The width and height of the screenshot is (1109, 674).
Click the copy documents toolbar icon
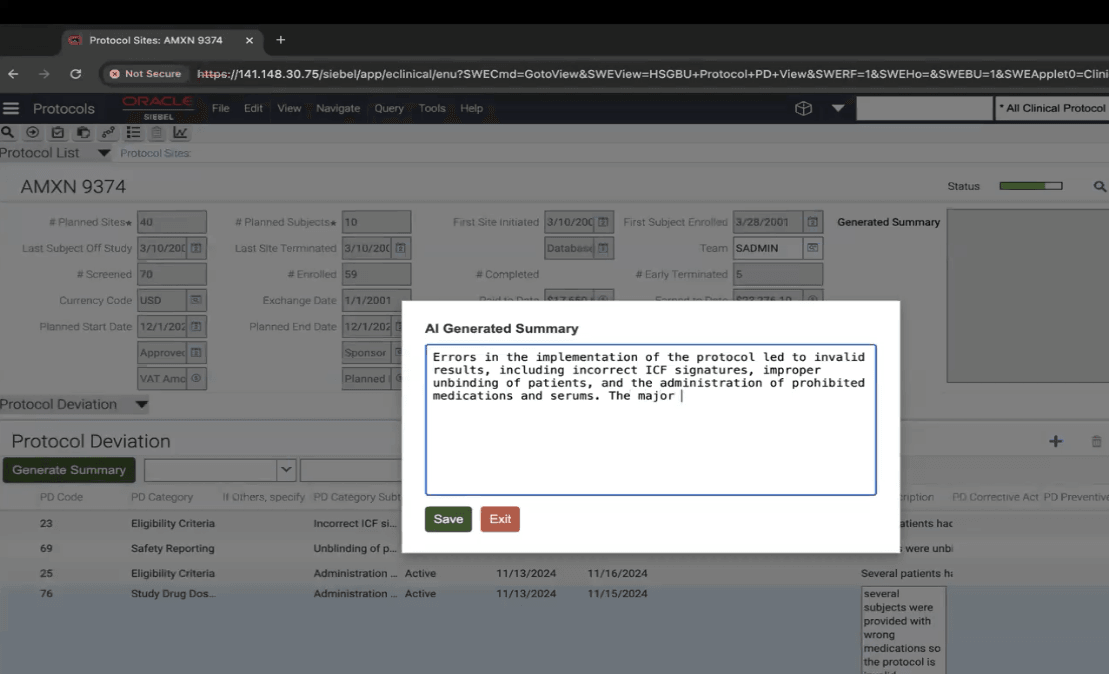tap(83, 132)
